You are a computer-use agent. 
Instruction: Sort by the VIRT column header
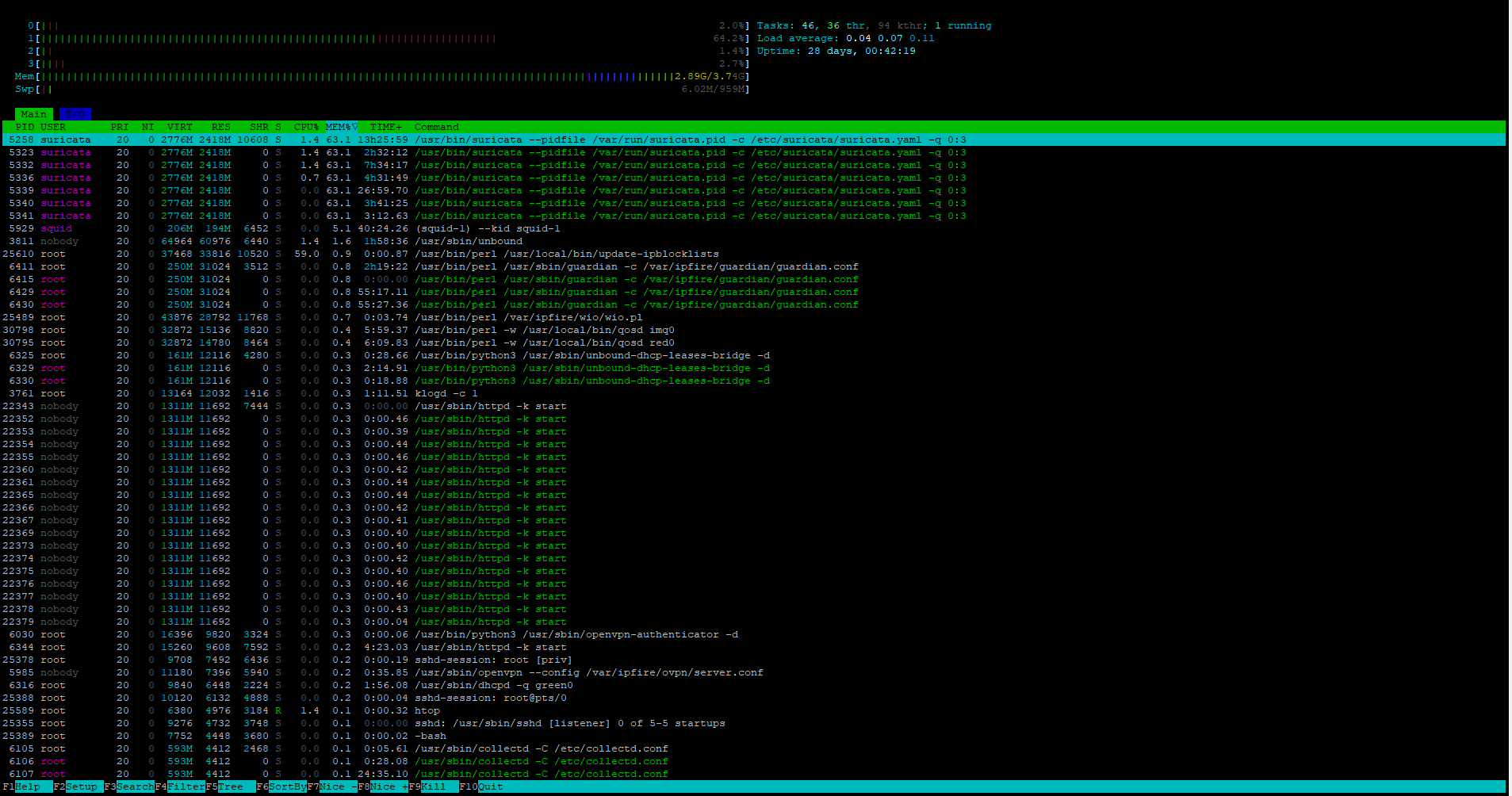point(179,127)
